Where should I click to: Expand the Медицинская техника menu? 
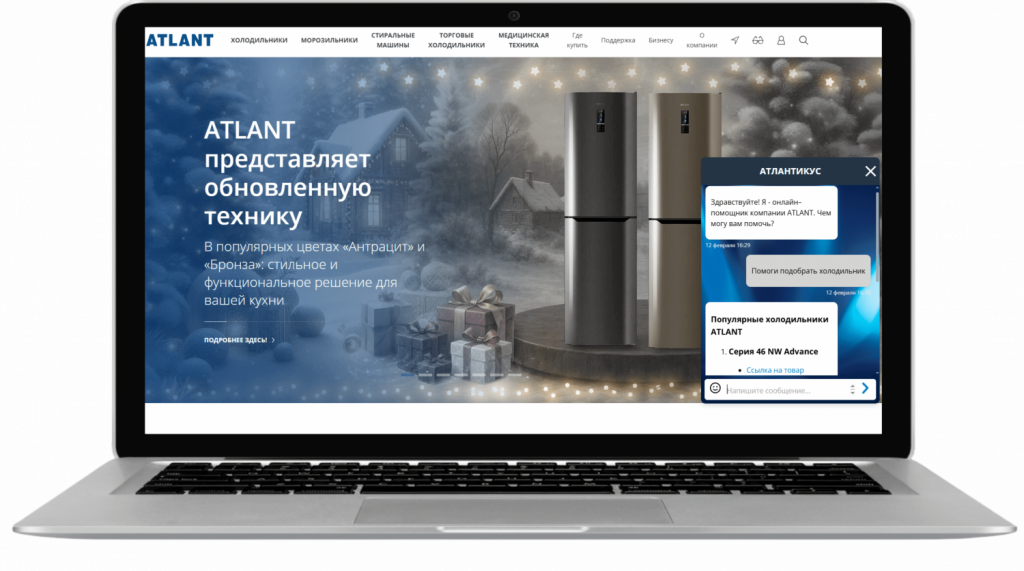tap(523, 41)
